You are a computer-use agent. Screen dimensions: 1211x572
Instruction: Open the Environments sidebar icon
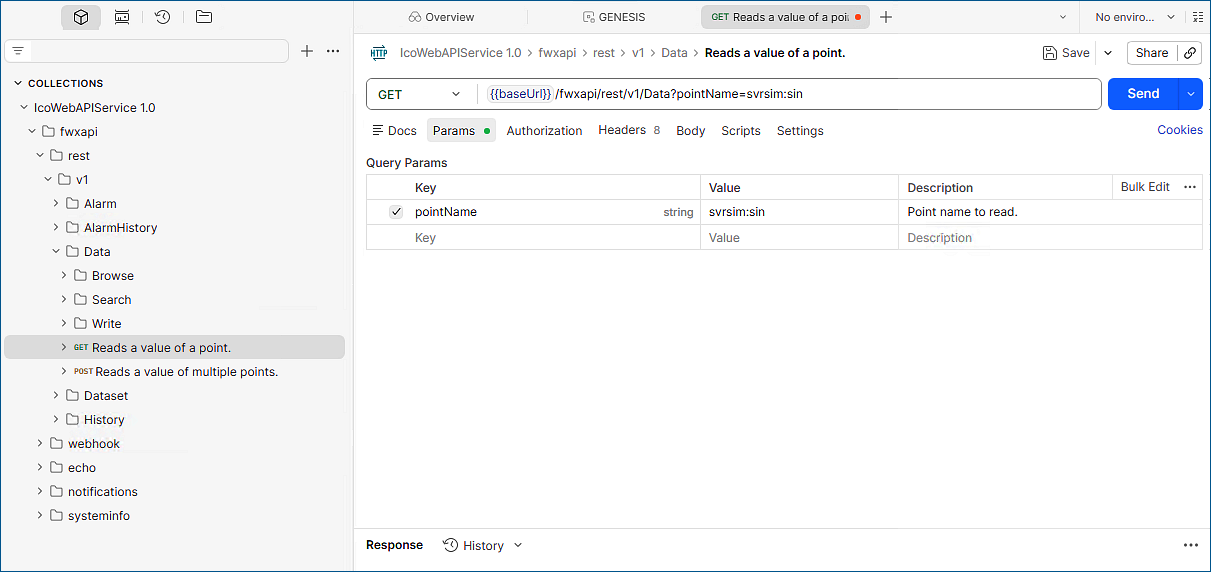122,17
